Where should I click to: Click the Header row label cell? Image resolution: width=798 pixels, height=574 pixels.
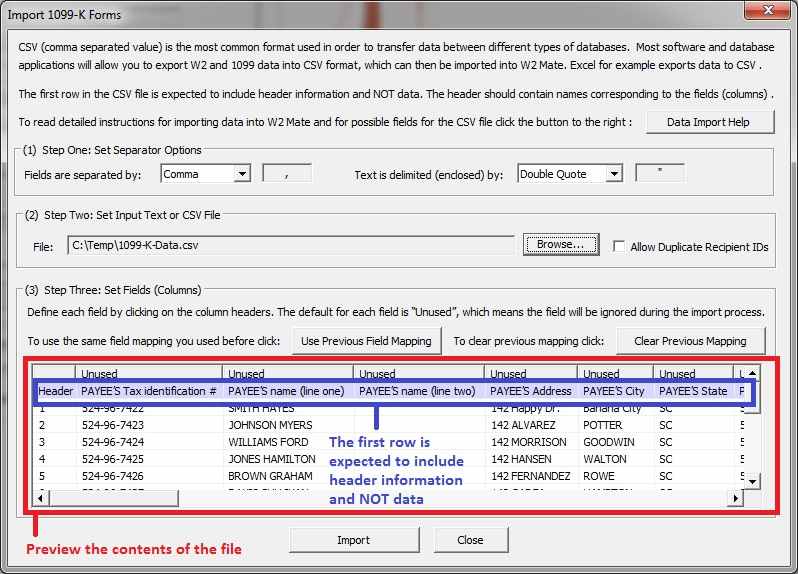click(x=55, y=391)
